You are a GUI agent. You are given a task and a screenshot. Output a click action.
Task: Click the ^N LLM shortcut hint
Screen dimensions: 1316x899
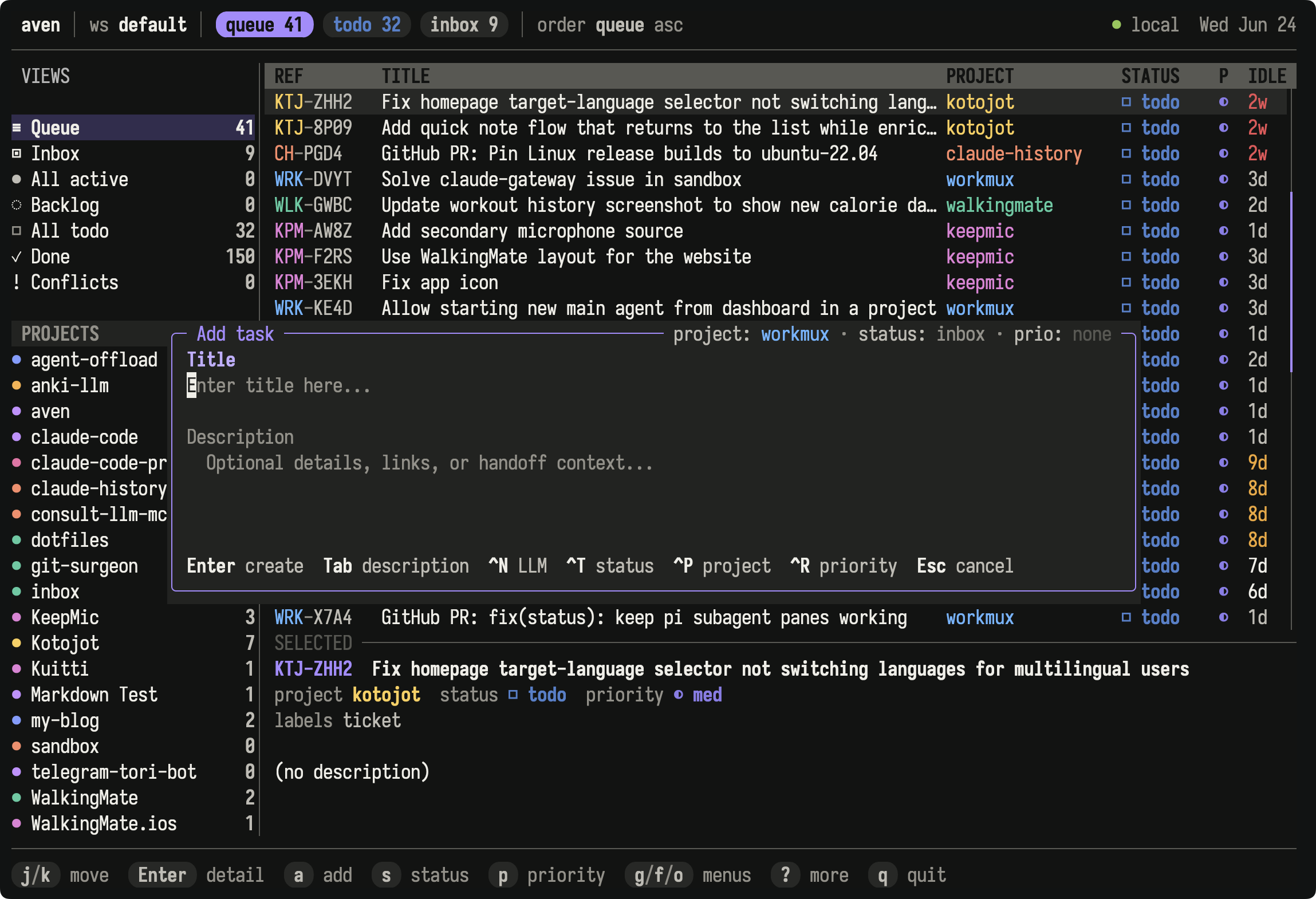(x=518, y=566)
